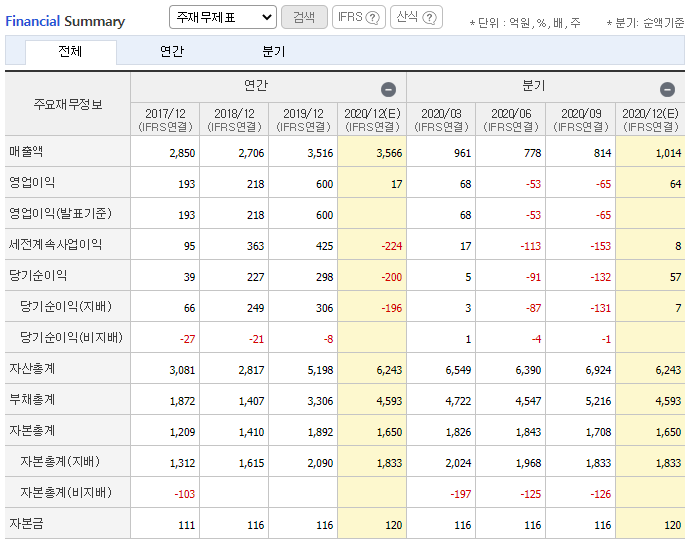The width and height of the screenshot is (689, 539).
Task: Click the 2020/06 quarterly column header
Action: pyautogui.click(x=511, y=119)
